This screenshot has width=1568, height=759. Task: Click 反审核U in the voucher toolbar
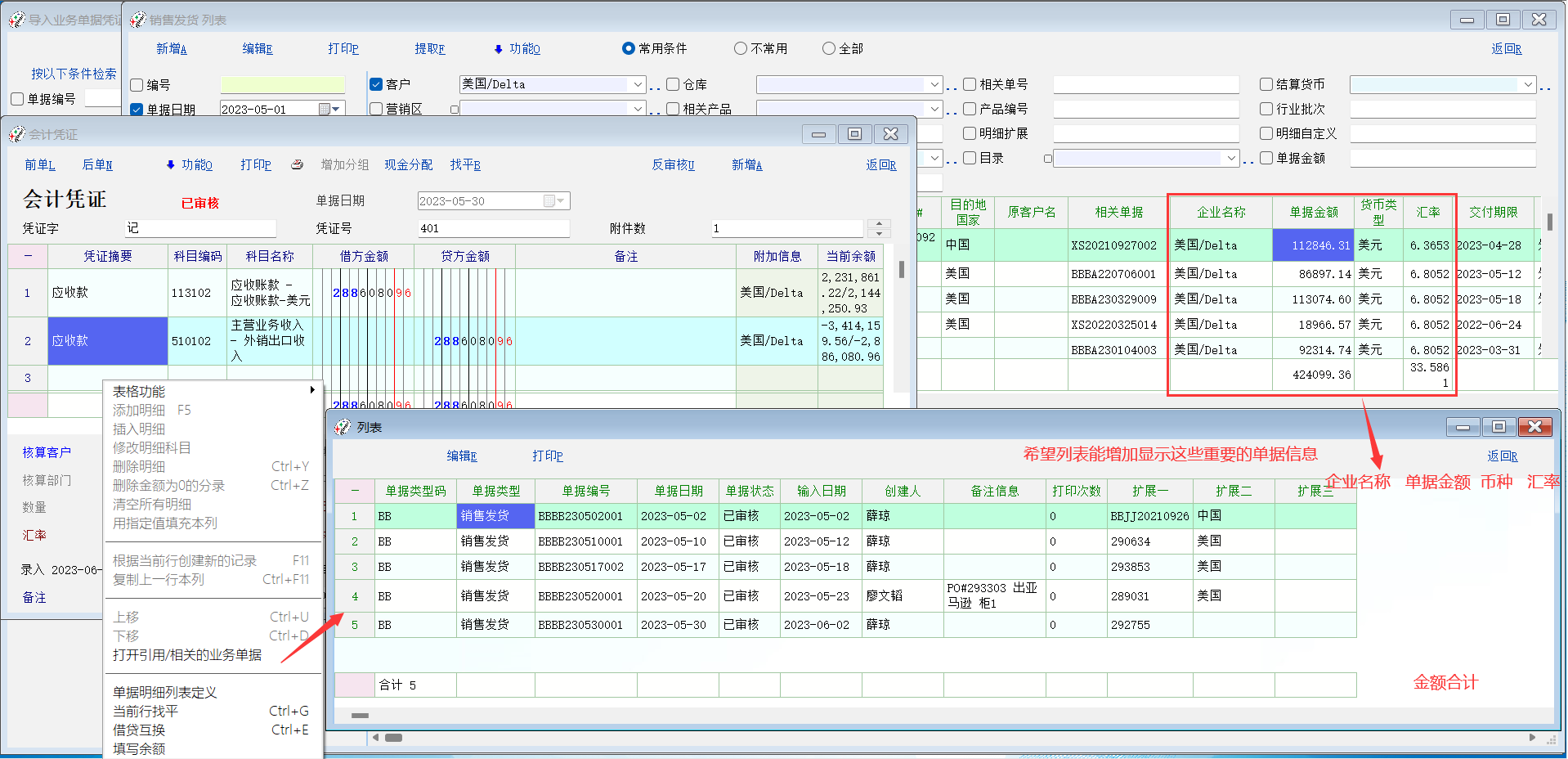[x=673, y=164]
